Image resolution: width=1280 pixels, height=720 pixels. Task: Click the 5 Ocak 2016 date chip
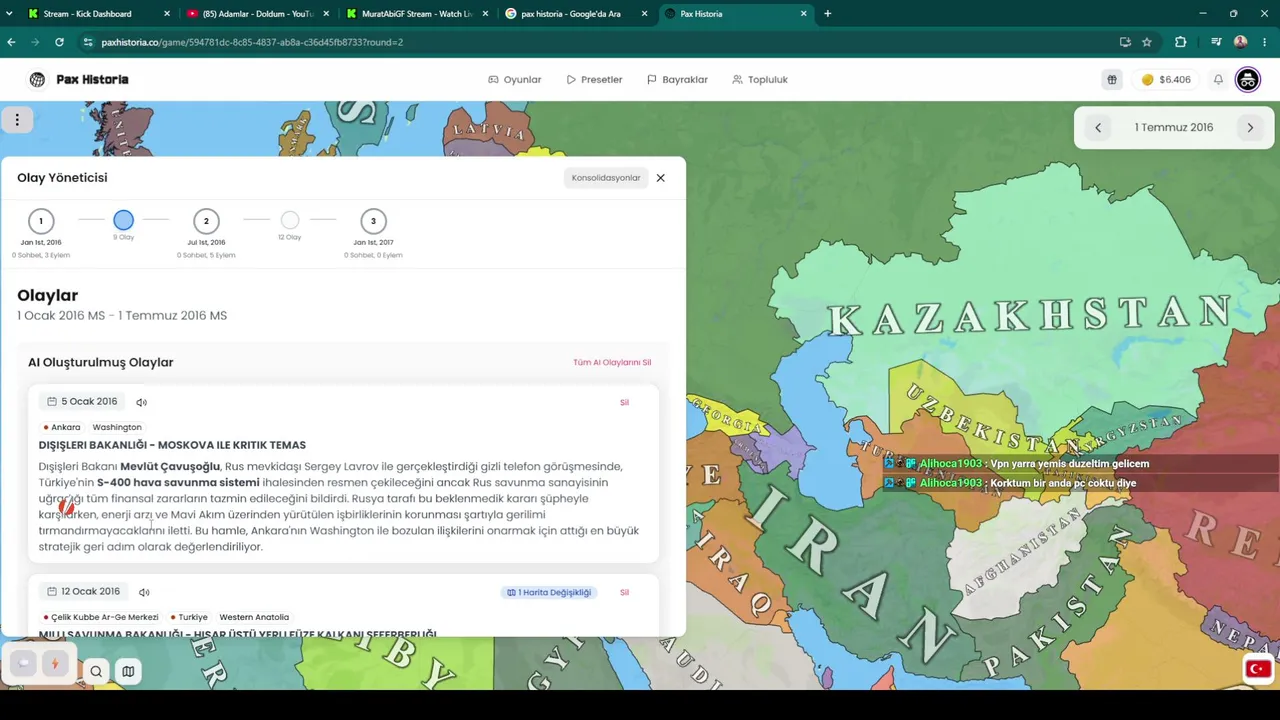tap(82, 402)
